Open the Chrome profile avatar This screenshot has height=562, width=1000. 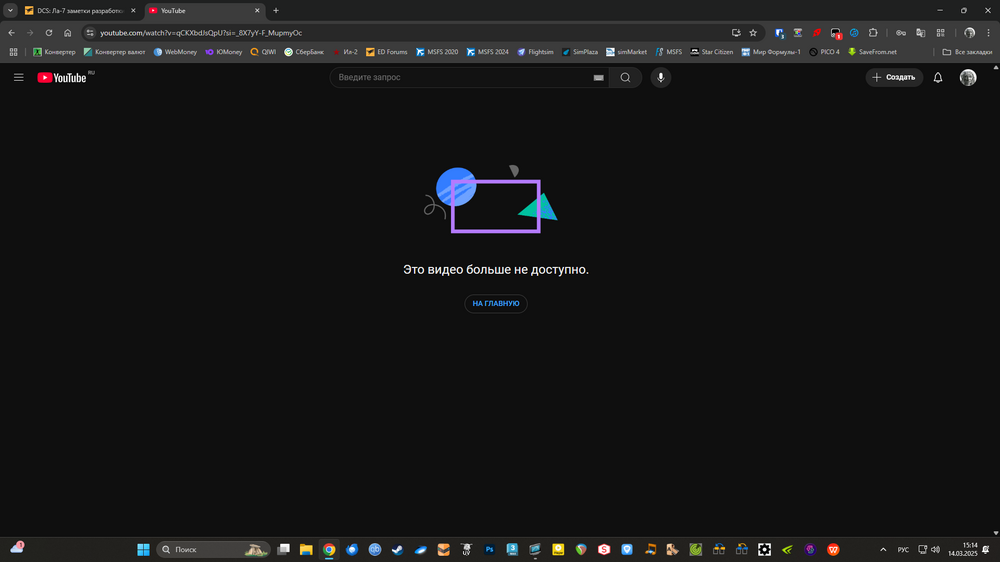coord(969,33)
